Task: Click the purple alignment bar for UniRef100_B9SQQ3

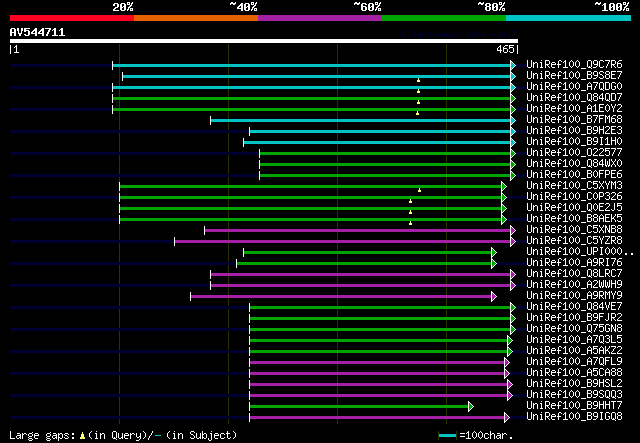Action: [378, 396]
